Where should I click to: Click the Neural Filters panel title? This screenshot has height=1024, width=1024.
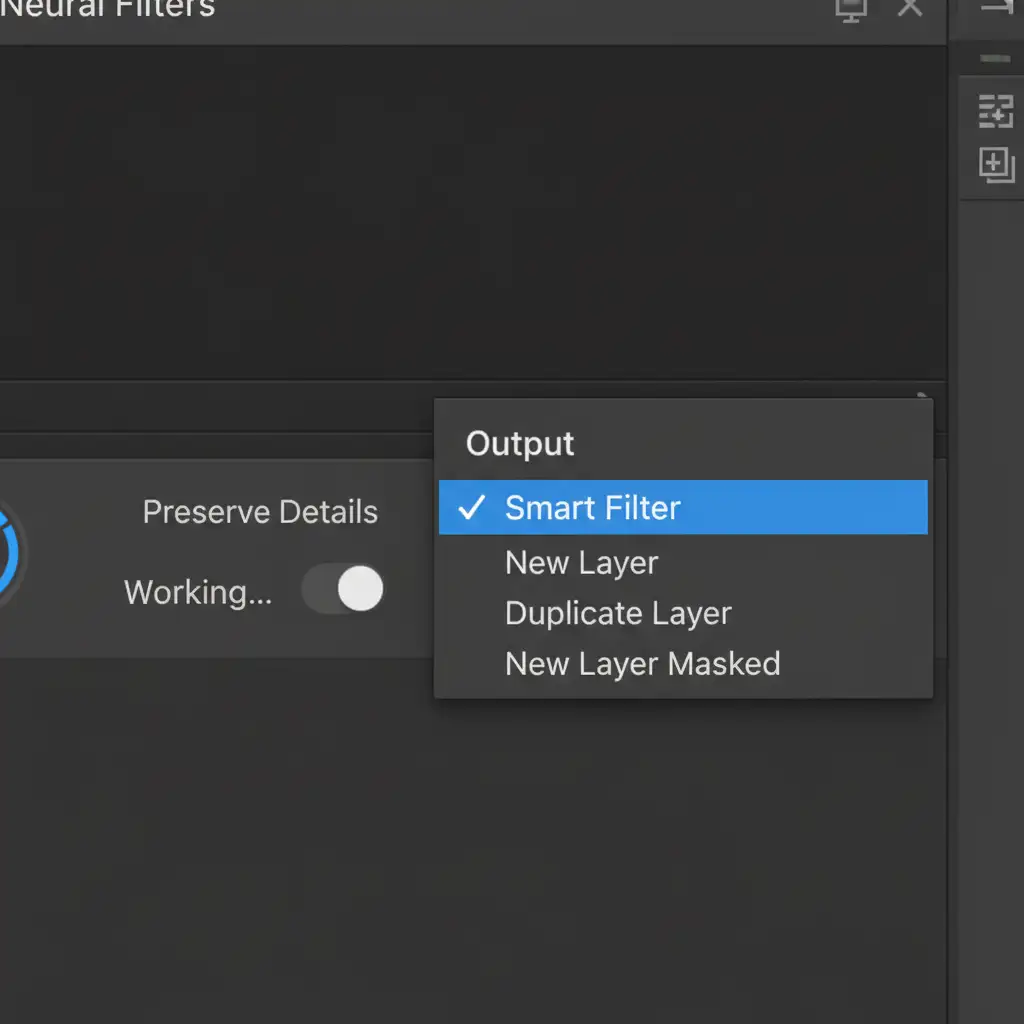110,9
